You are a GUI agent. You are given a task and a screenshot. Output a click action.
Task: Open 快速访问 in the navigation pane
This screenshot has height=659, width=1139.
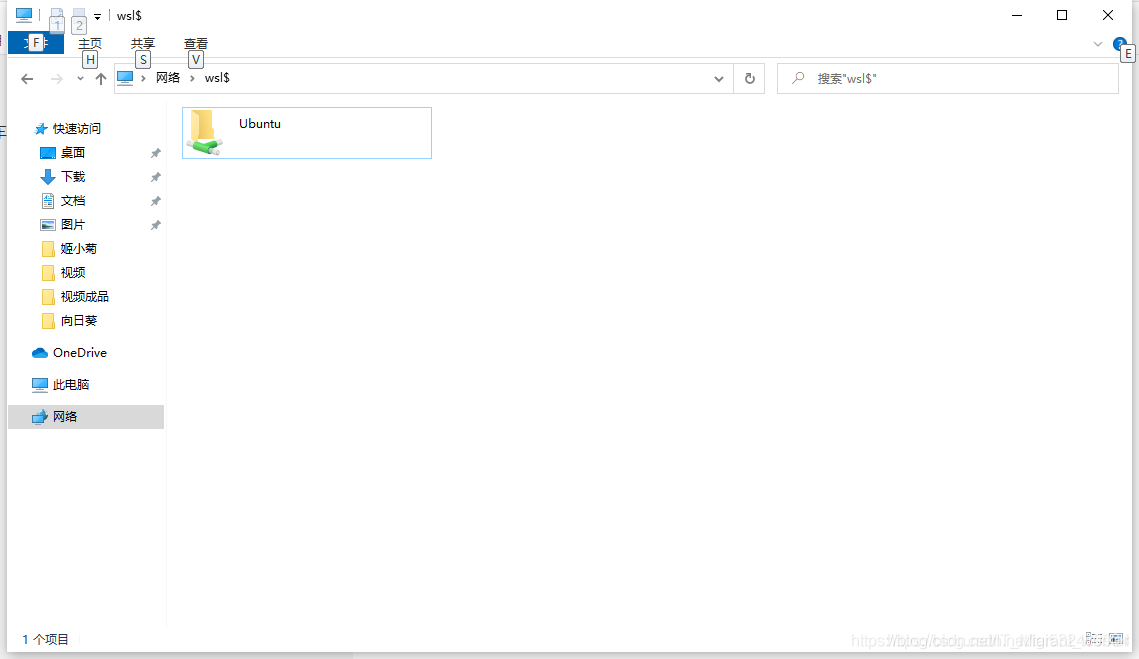76,129
